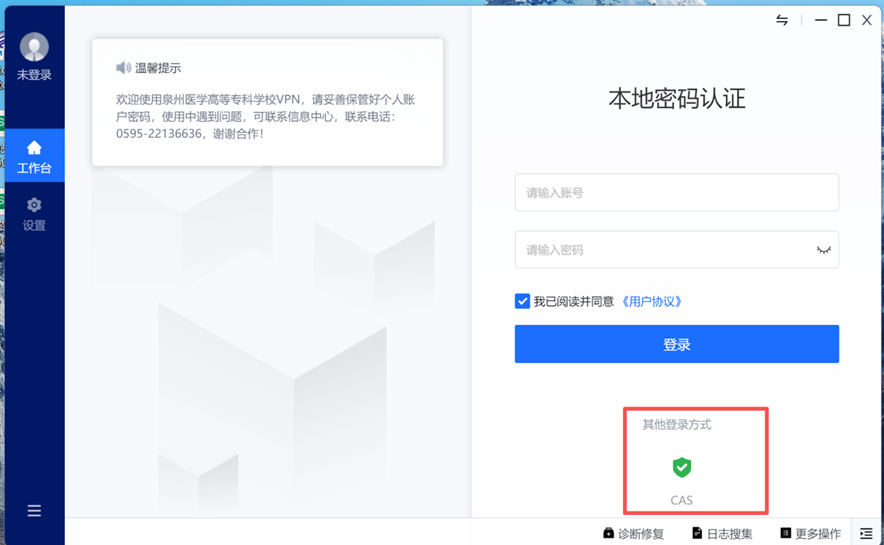This screenshot has width=884, height=545.
Task: Toggle password visibility with the eye icon
Action: [x=823, y=250]
